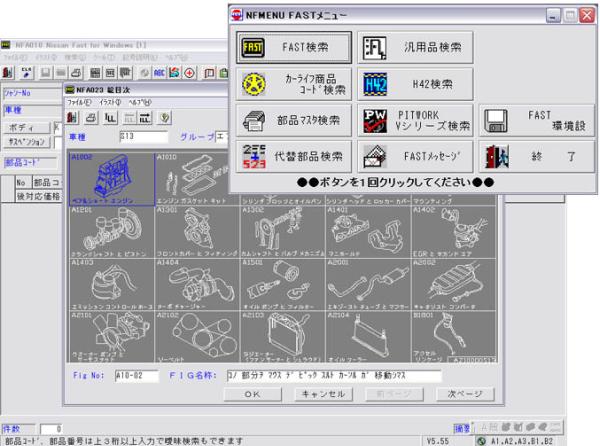Click the grayed ILL icon in 総目次 toolbar
Image resolution: width=600 pixels, height=446 pixels.
pos(130,118)
